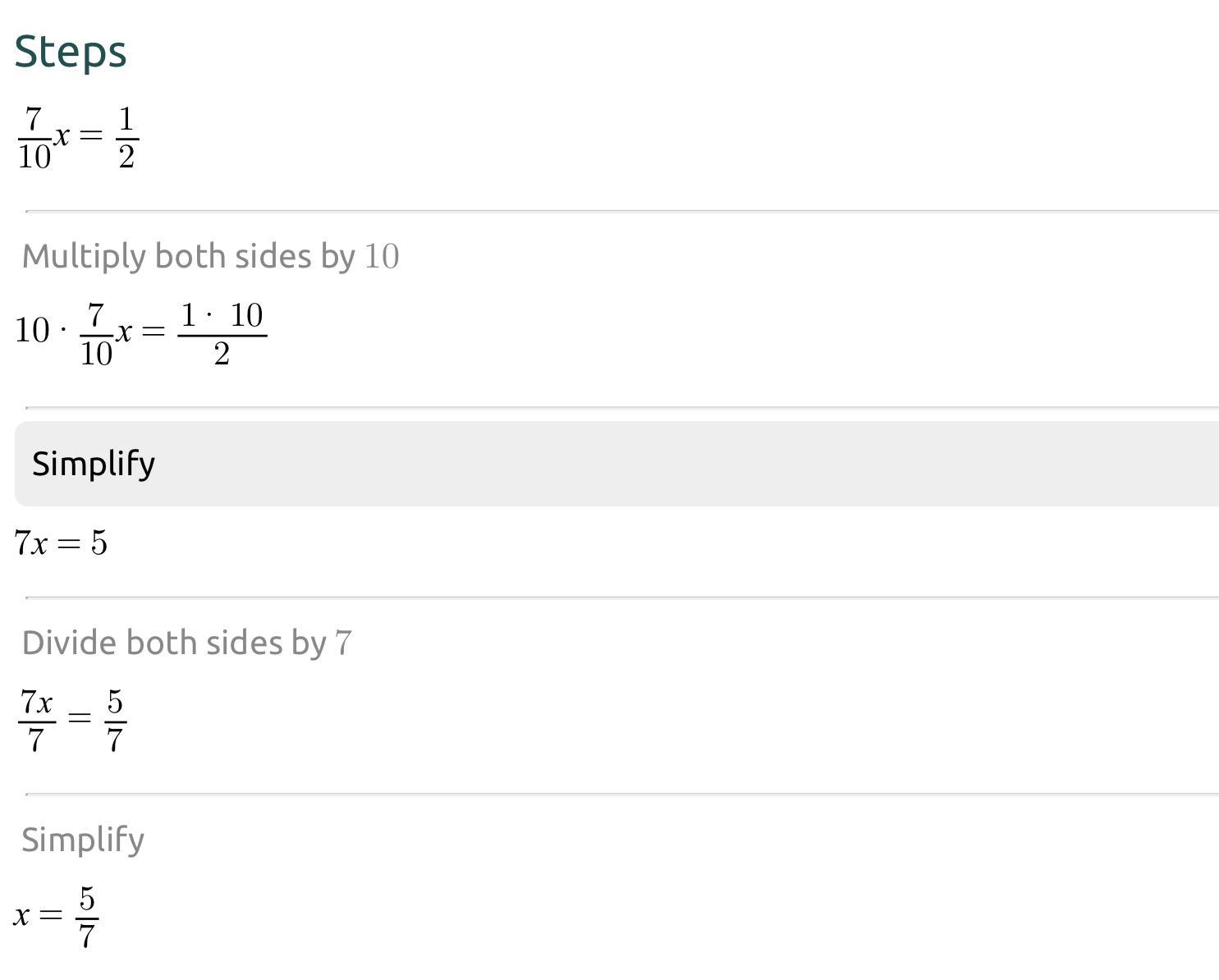
Task: Click the 1·10 over 2 fraction
Action: [222, 333]
